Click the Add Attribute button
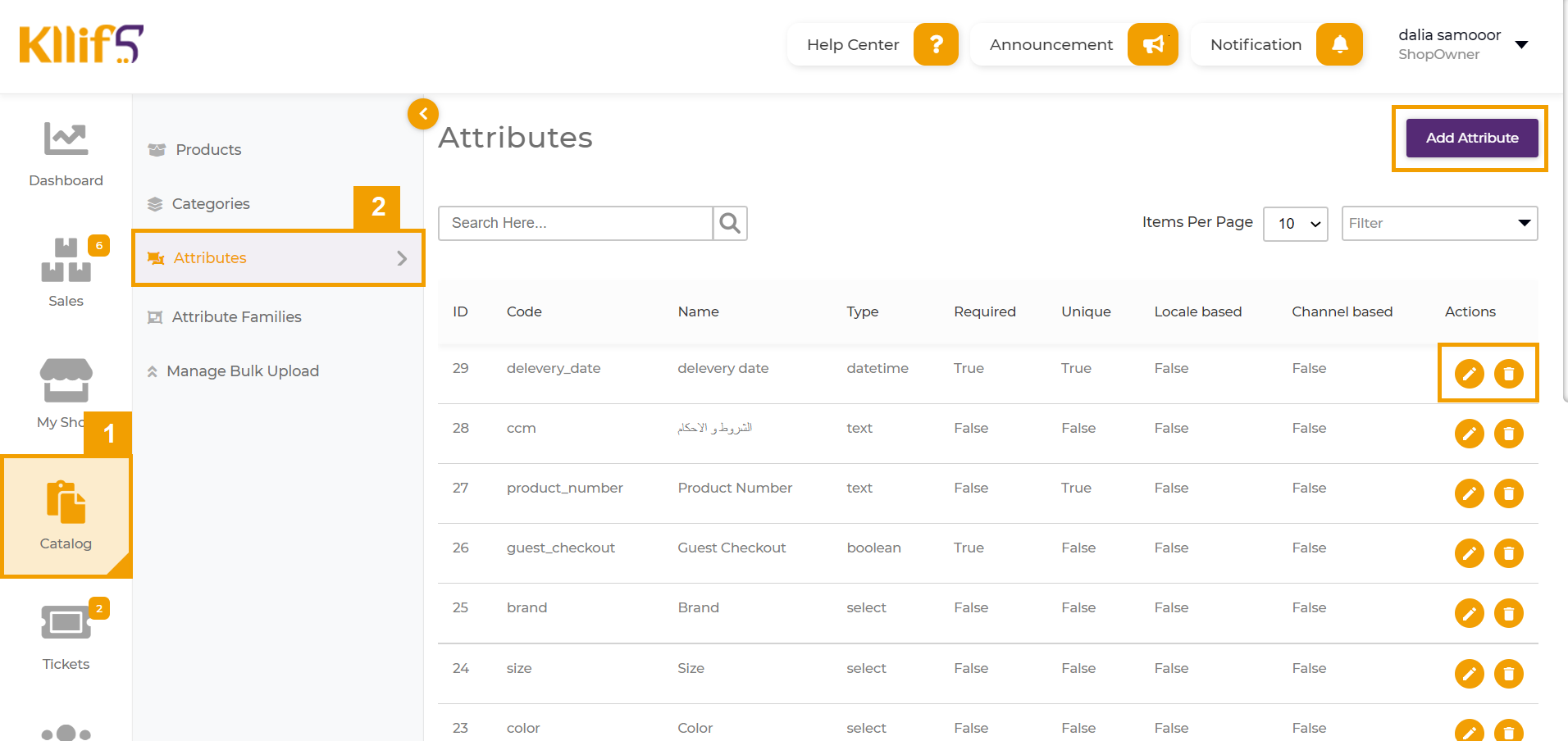The image size is (1568, 741). point(1472,138)
